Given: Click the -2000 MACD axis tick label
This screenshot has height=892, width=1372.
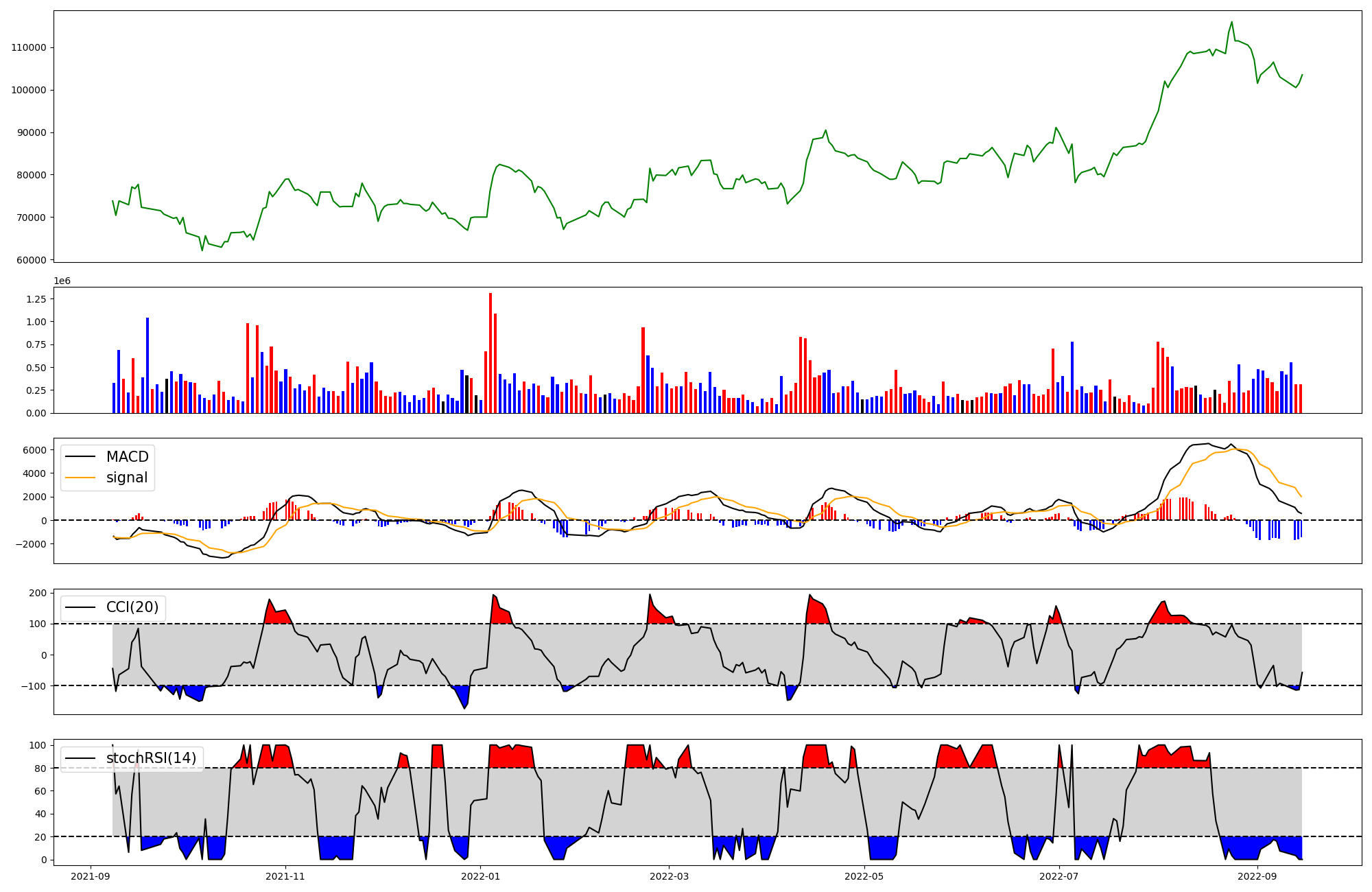Looking at the screenshot, I should (32, 544).
